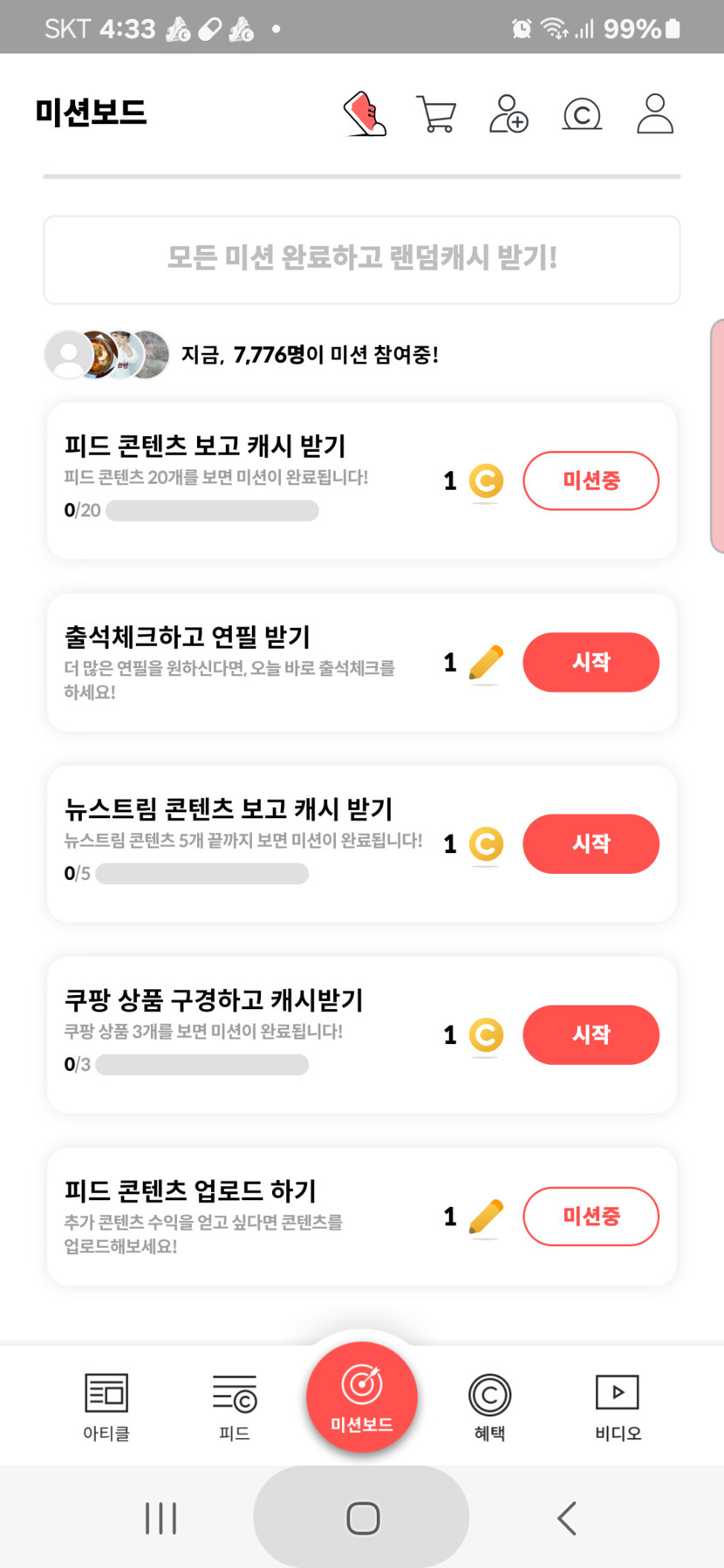Start the 뉴스트림 콘텐츠 보고 캐시 받기 mission
The height and width of the screenshot is (1568, 724).
click(591, 843)
